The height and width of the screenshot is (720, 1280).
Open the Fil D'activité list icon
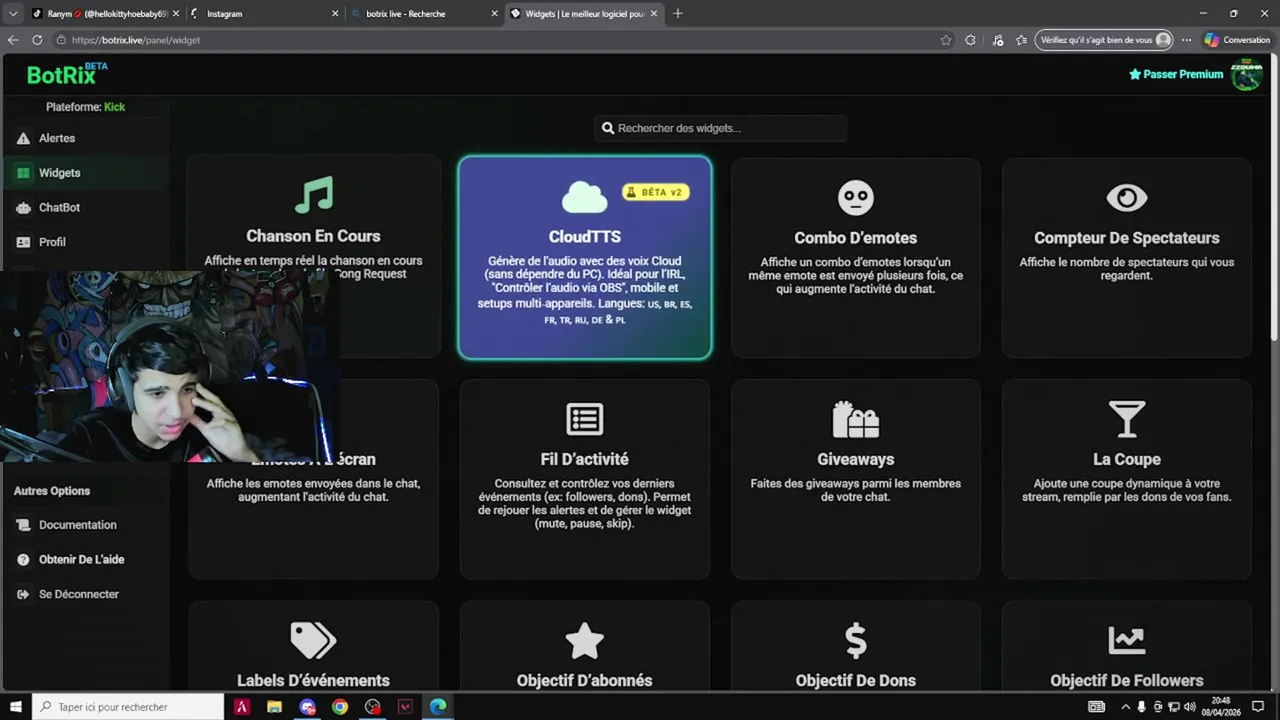[585, 419]
